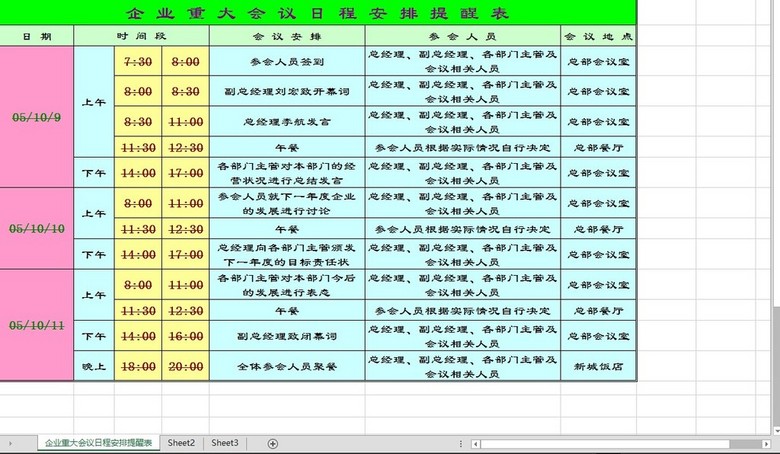Select the 企业重大会议日程安排提醒表 sheet tab
780x454 pixels.
98,442
